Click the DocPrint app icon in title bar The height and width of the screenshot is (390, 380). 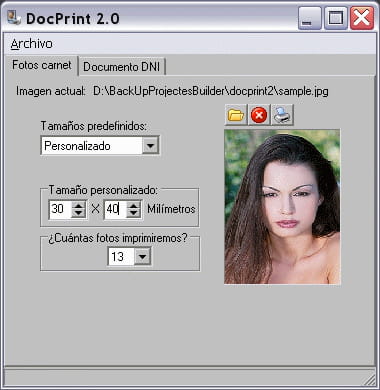coord(14,18)
